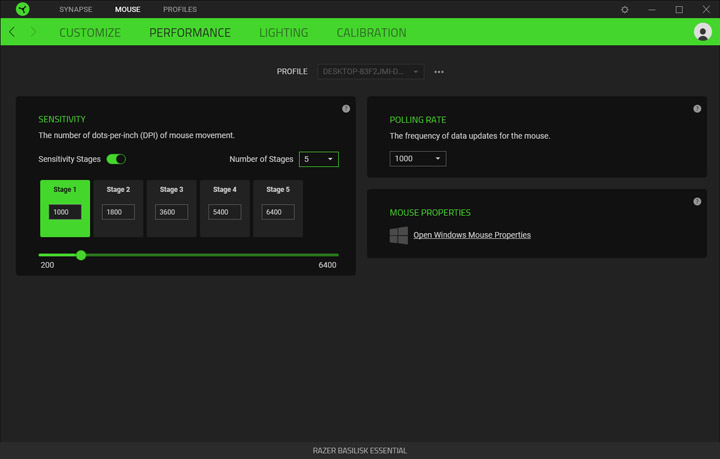Select the Stage 4 sensitivity tile
720x459 pixels.
click(225, 208)
